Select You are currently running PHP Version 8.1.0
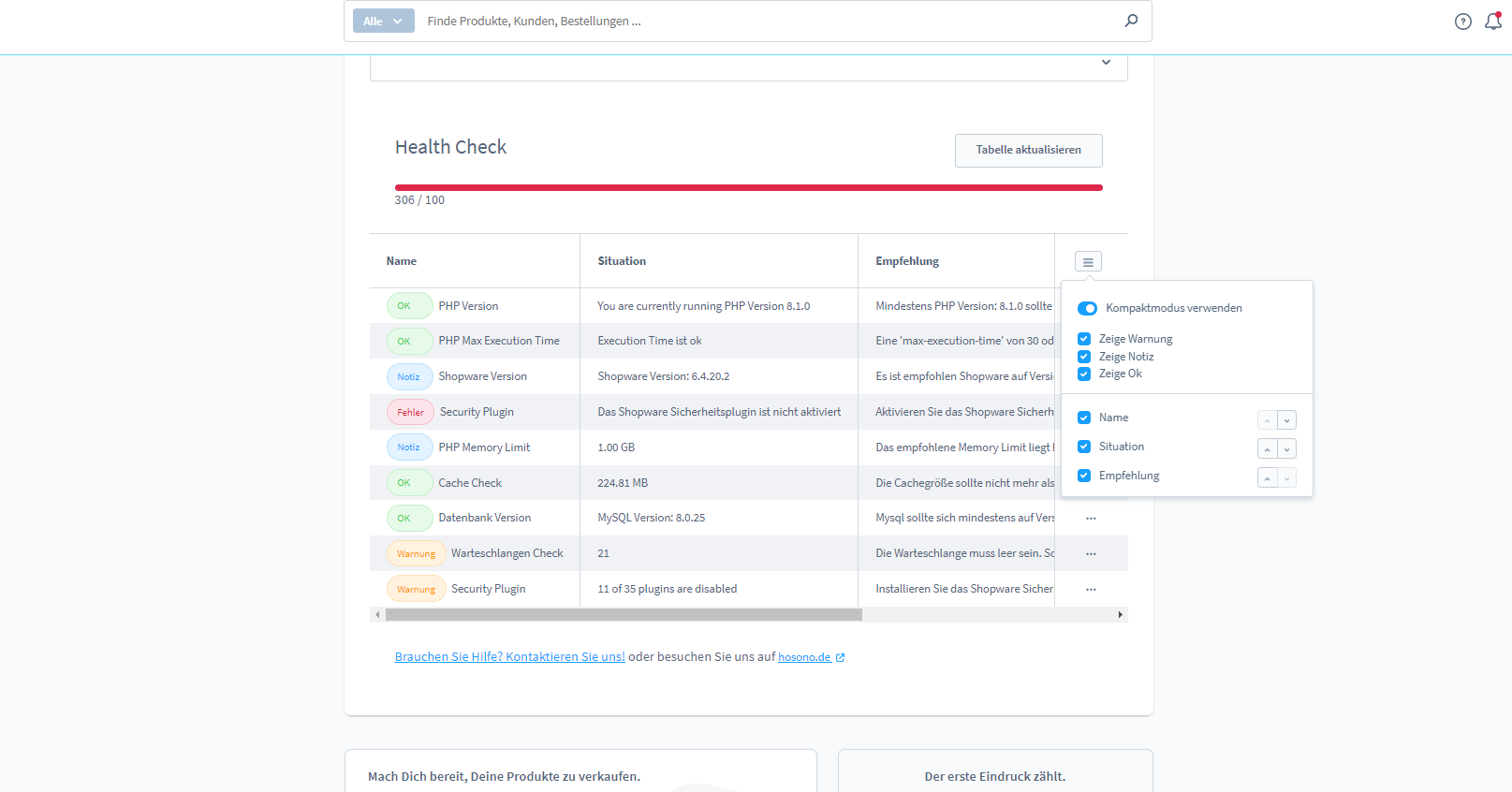This screenshot has height=792, width=1512. [704, 306]
